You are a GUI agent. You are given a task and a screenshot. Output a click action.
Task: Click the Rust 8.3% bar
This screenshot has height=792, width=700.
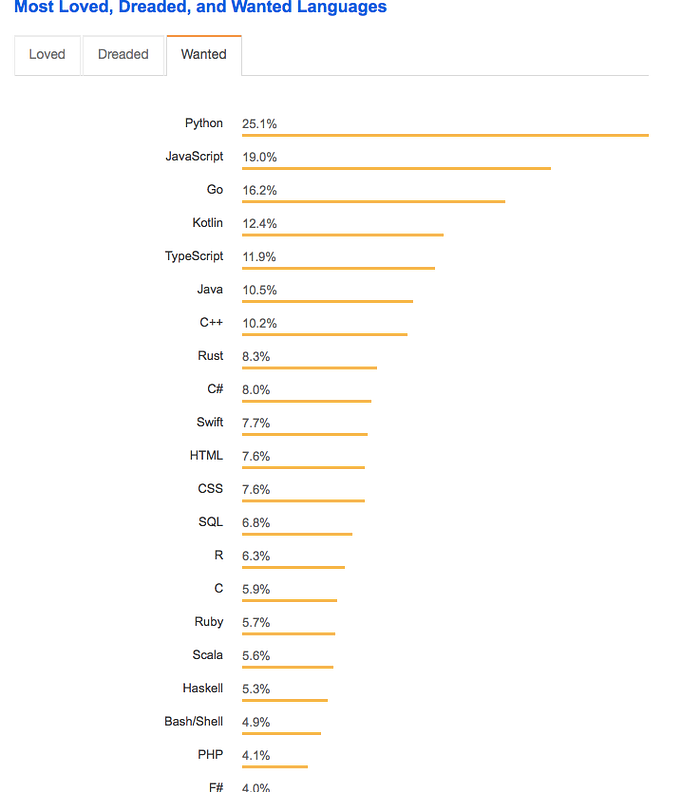pos(309,368)
